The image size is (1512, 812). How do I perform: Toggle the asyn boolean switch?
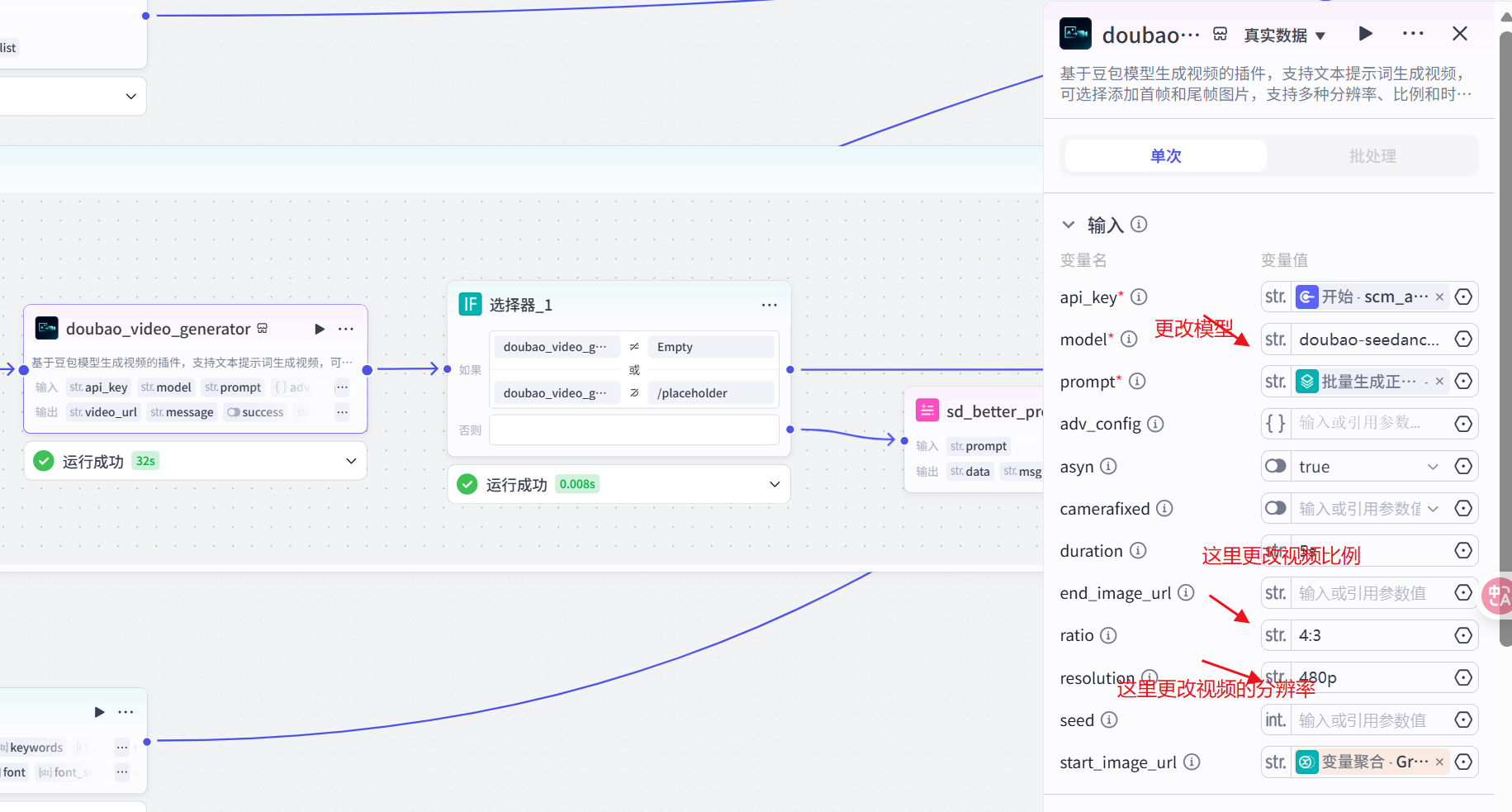(1276, 467)
